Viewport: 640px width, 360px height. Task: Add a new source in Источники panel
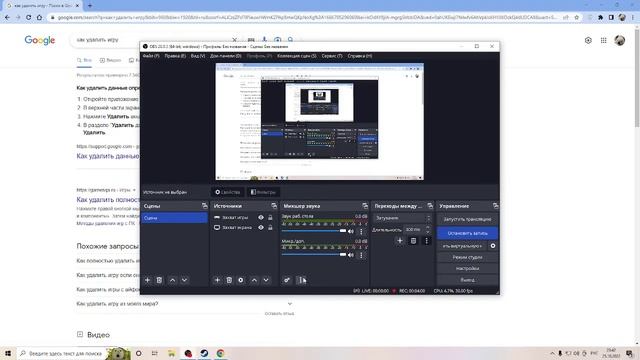coord(217,280)
